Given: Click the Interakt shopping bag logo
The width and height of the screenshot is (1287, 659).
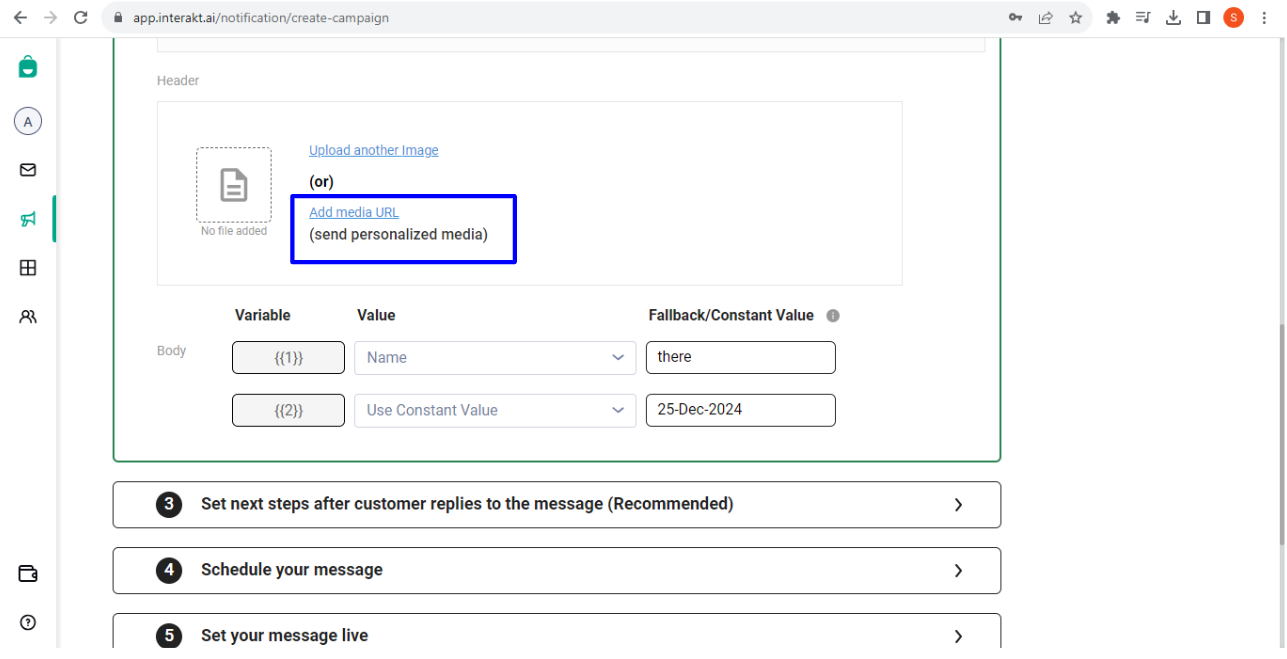Looking at the screenshot, I should click(x=28, y=67).
